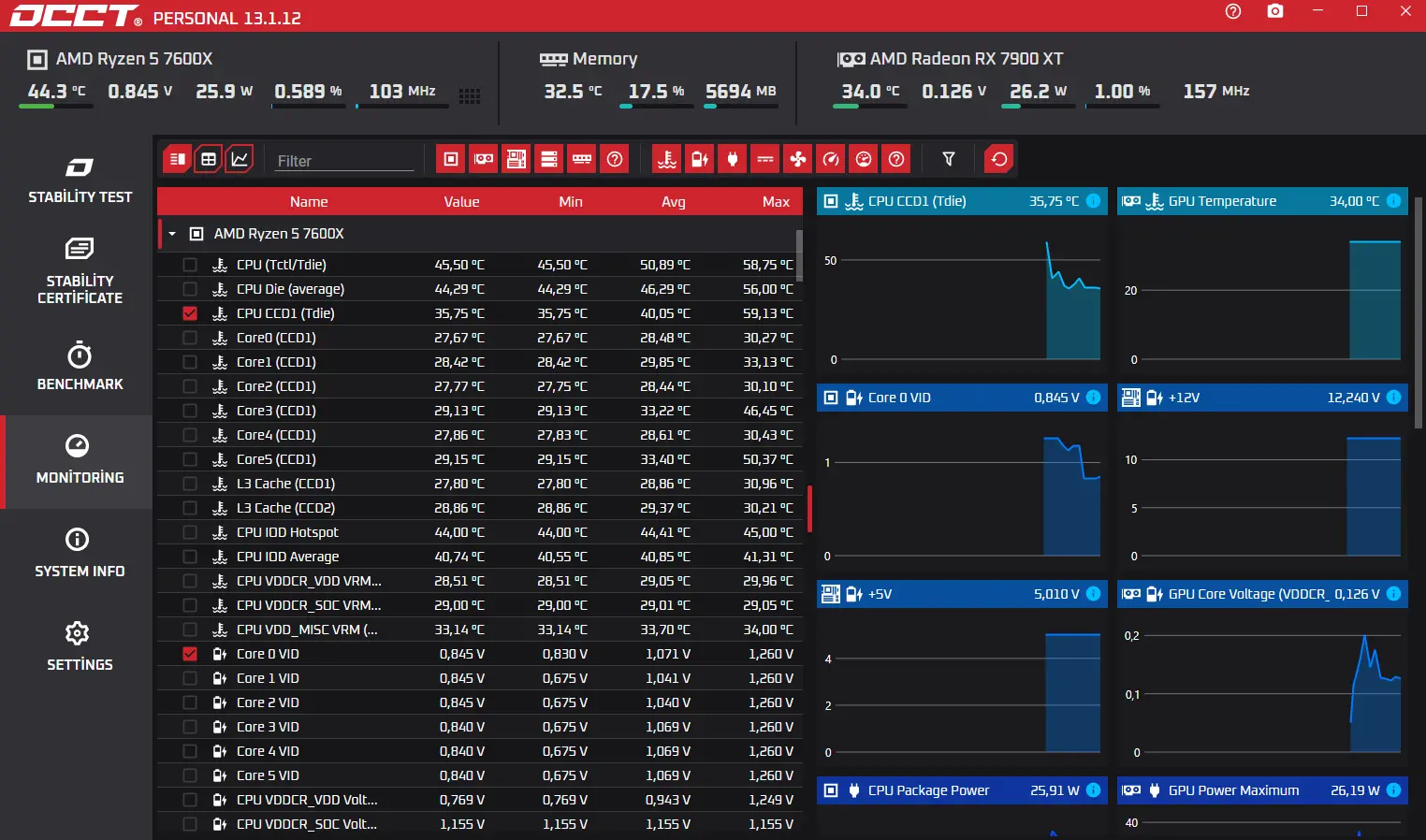Image resolution: width=1426 pixels, height=840 pixels.
Task: Enable CPU IOD Hotspot checkbox
Action: (x=190, y=532)
